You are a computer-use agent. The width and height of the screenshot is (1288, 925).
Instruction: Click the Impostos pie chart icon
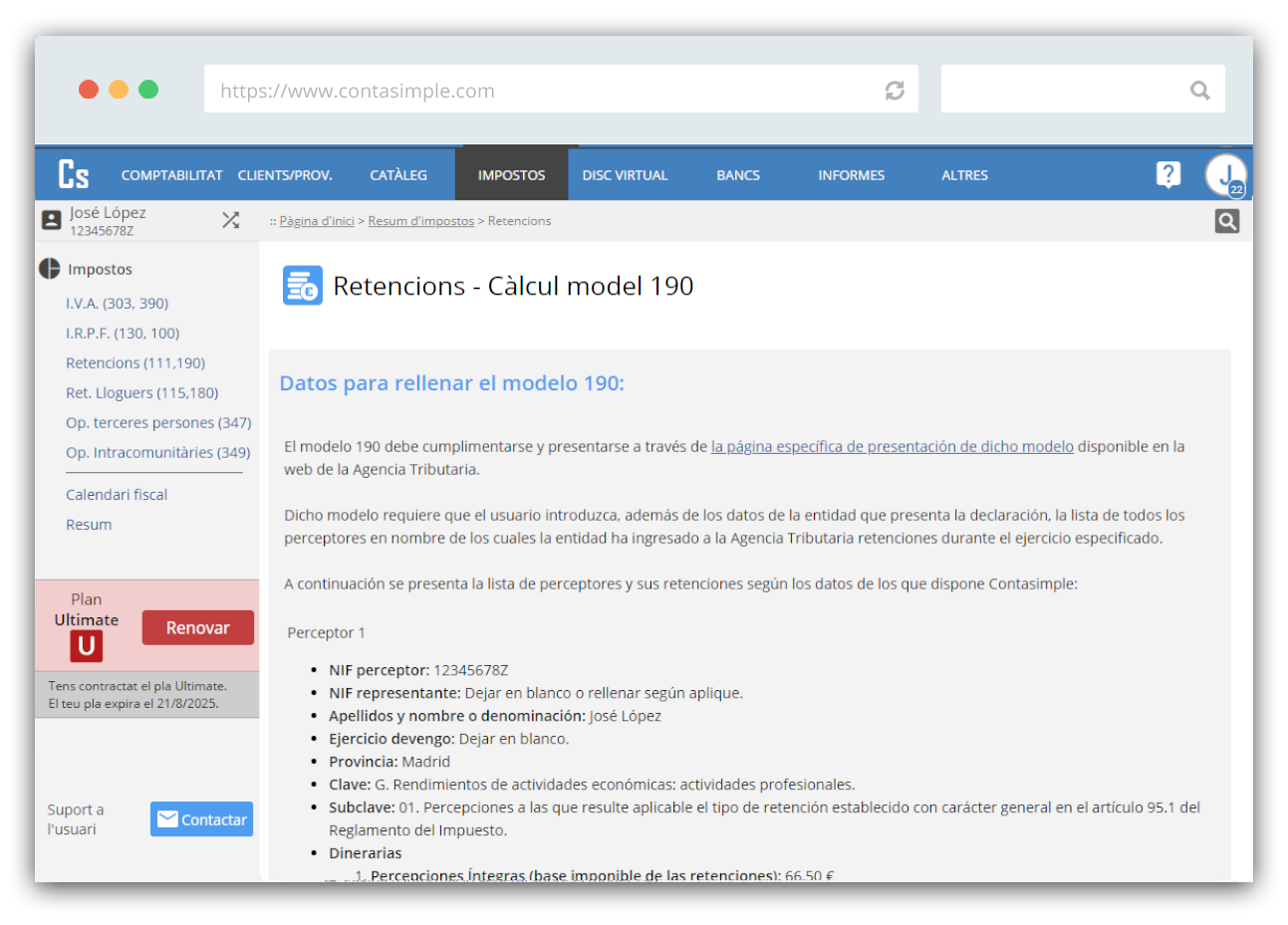coord(50,269)
